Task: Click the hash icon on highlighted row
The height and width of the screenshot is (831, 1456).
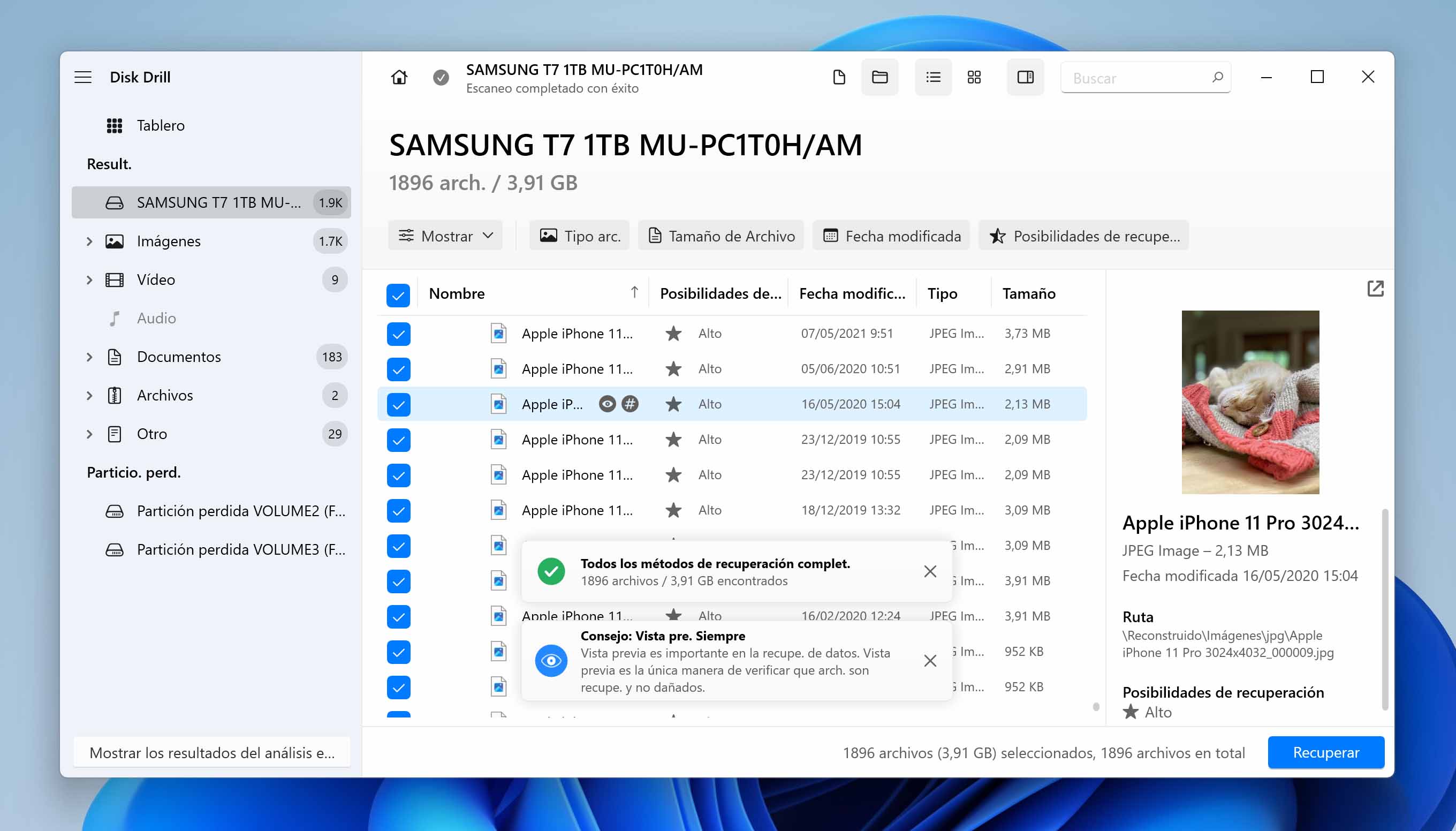Action: click(630, 404)
